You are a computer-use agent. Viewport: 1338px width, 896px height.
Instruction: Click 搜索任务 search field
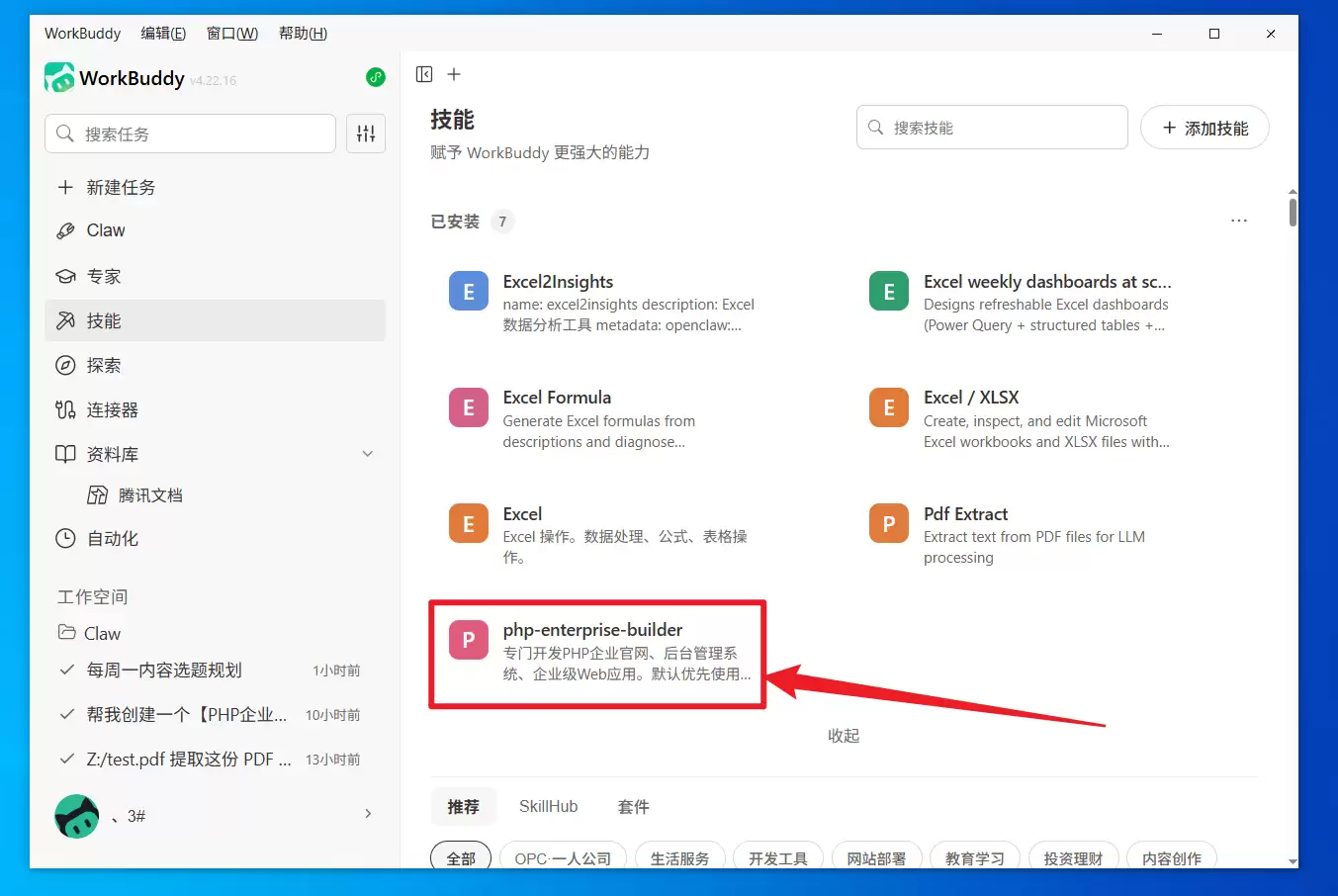click(190, 134)
